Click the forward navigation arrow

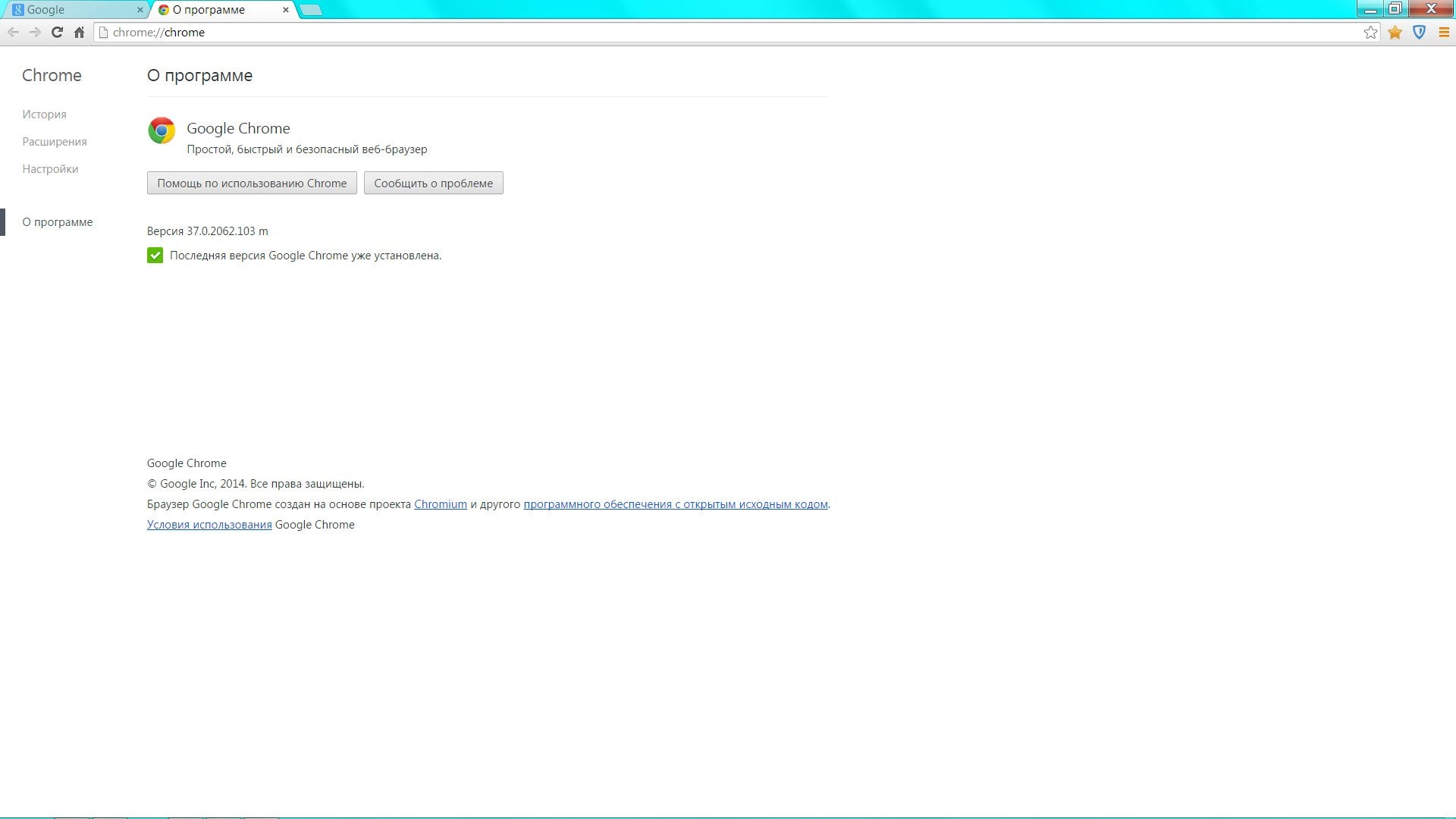click(x=35, y=32)
